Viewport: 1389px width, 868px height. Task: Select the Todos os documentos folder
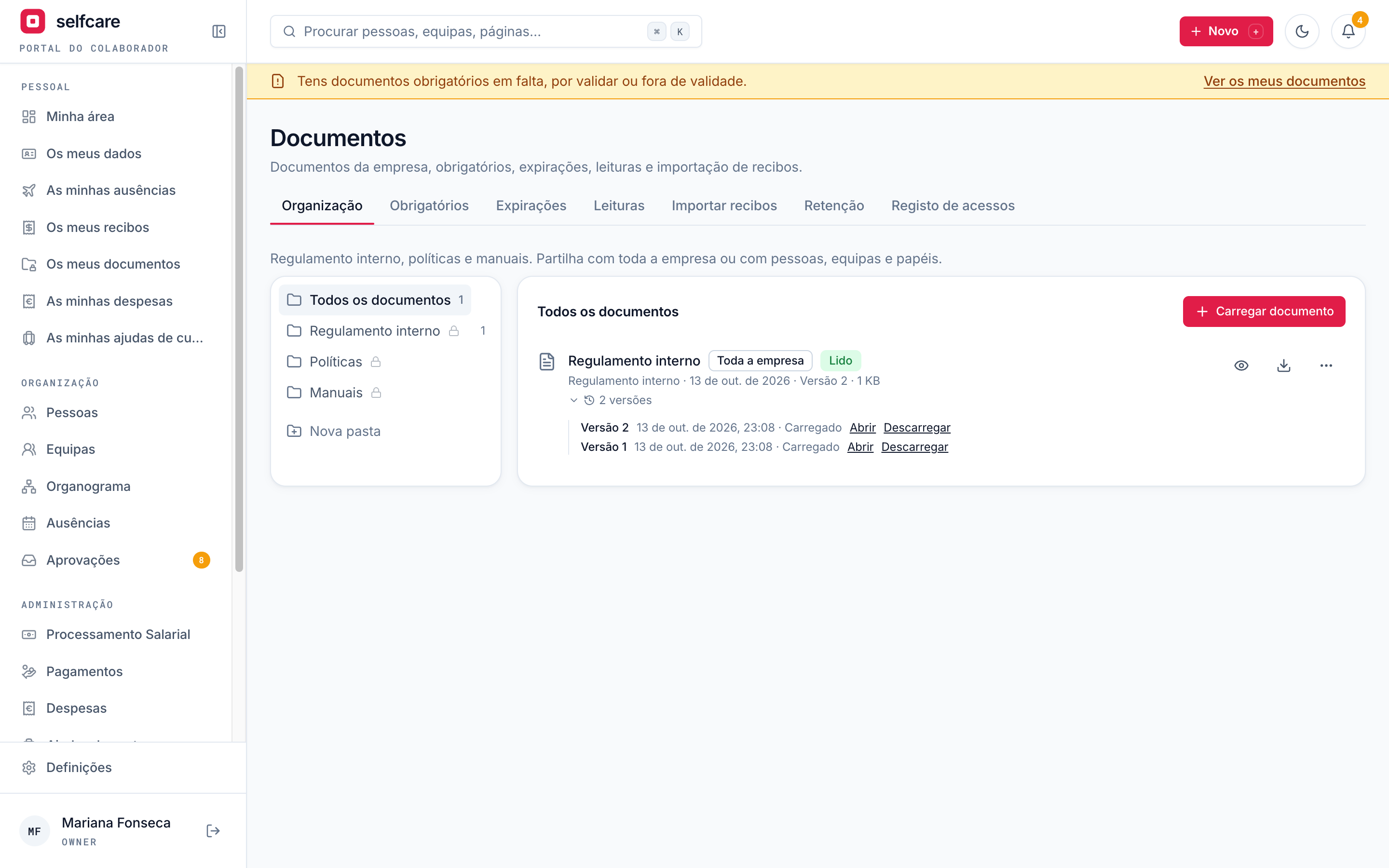tap(375, 300)
